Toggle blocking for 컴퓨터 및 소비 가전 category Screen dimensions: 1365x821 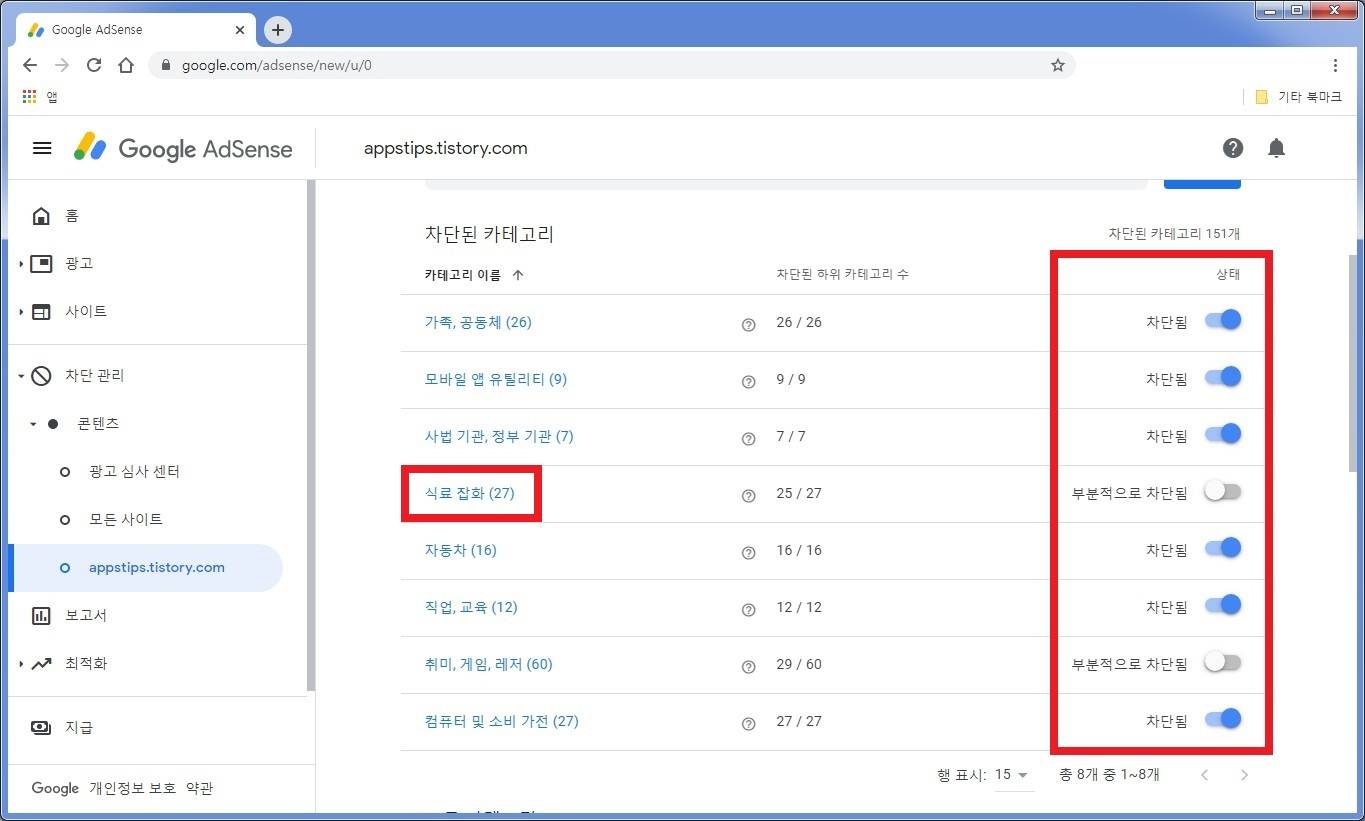point(1223,719)
